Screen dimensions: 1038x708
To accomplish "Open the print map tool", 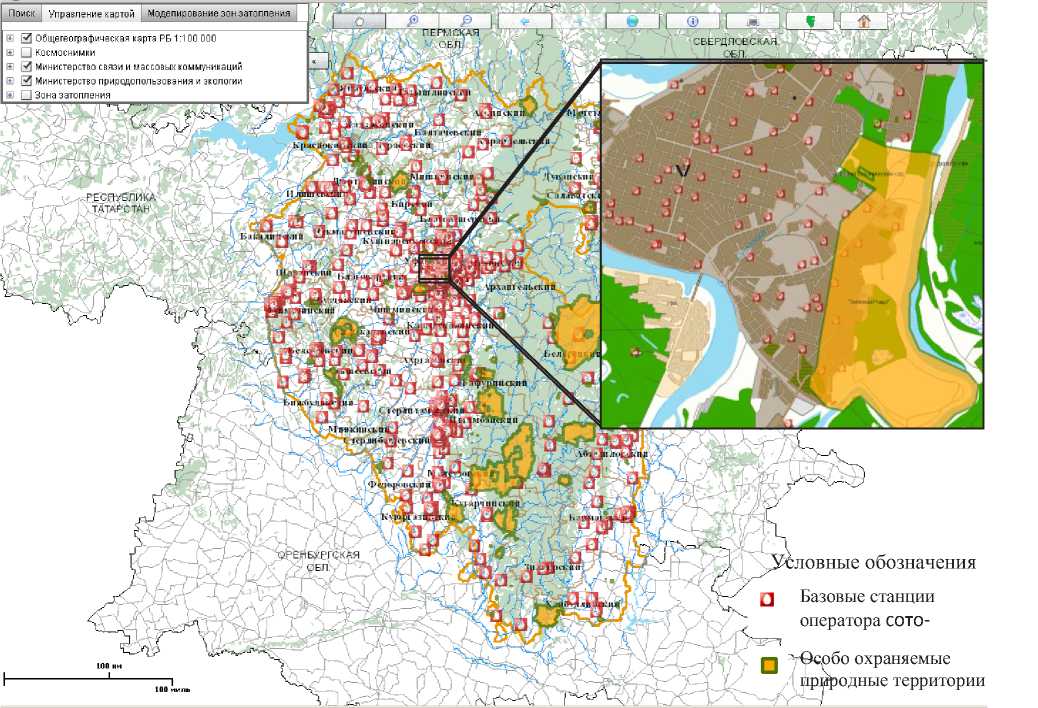I will (x=753, y=21).
